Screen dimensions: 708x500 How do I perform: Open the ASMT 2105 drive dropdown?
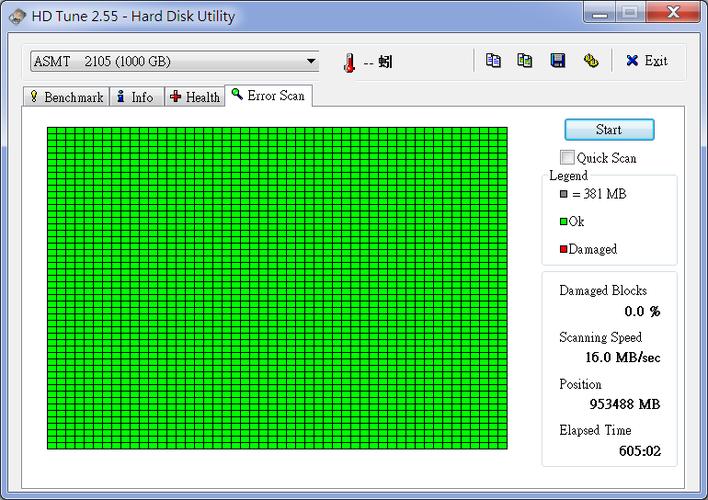coord(310,62)
